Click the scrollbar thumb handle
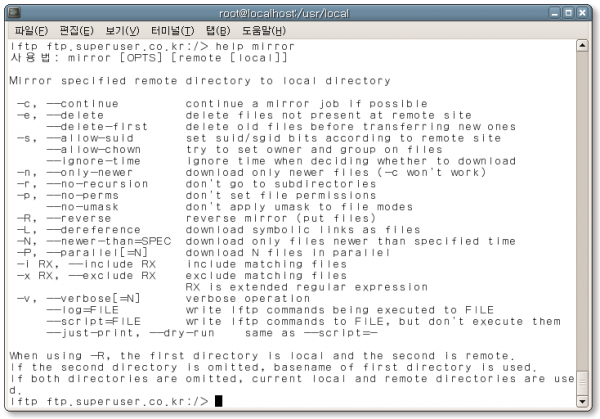 click(582, 383)
